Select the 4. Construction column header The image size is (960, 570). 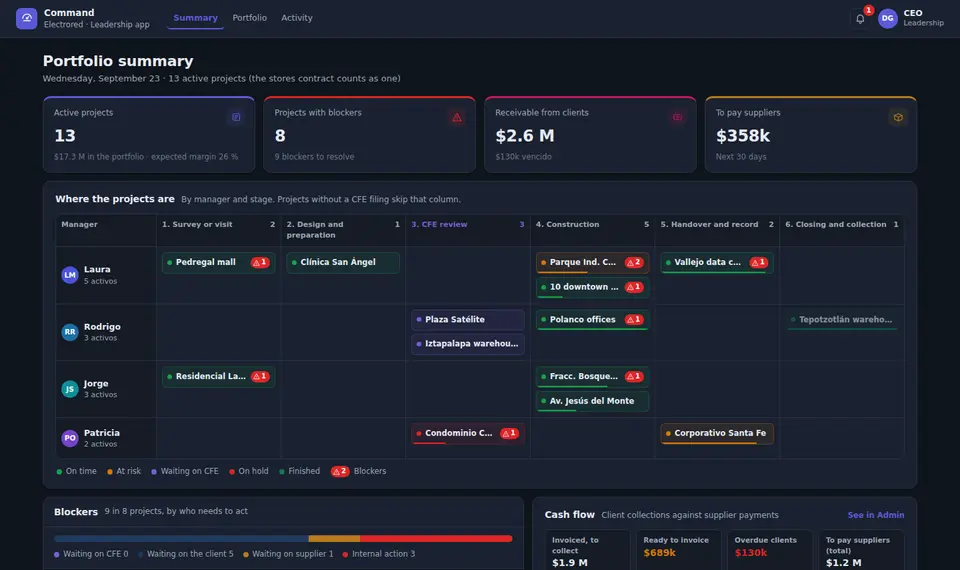(x=592, y=230)
